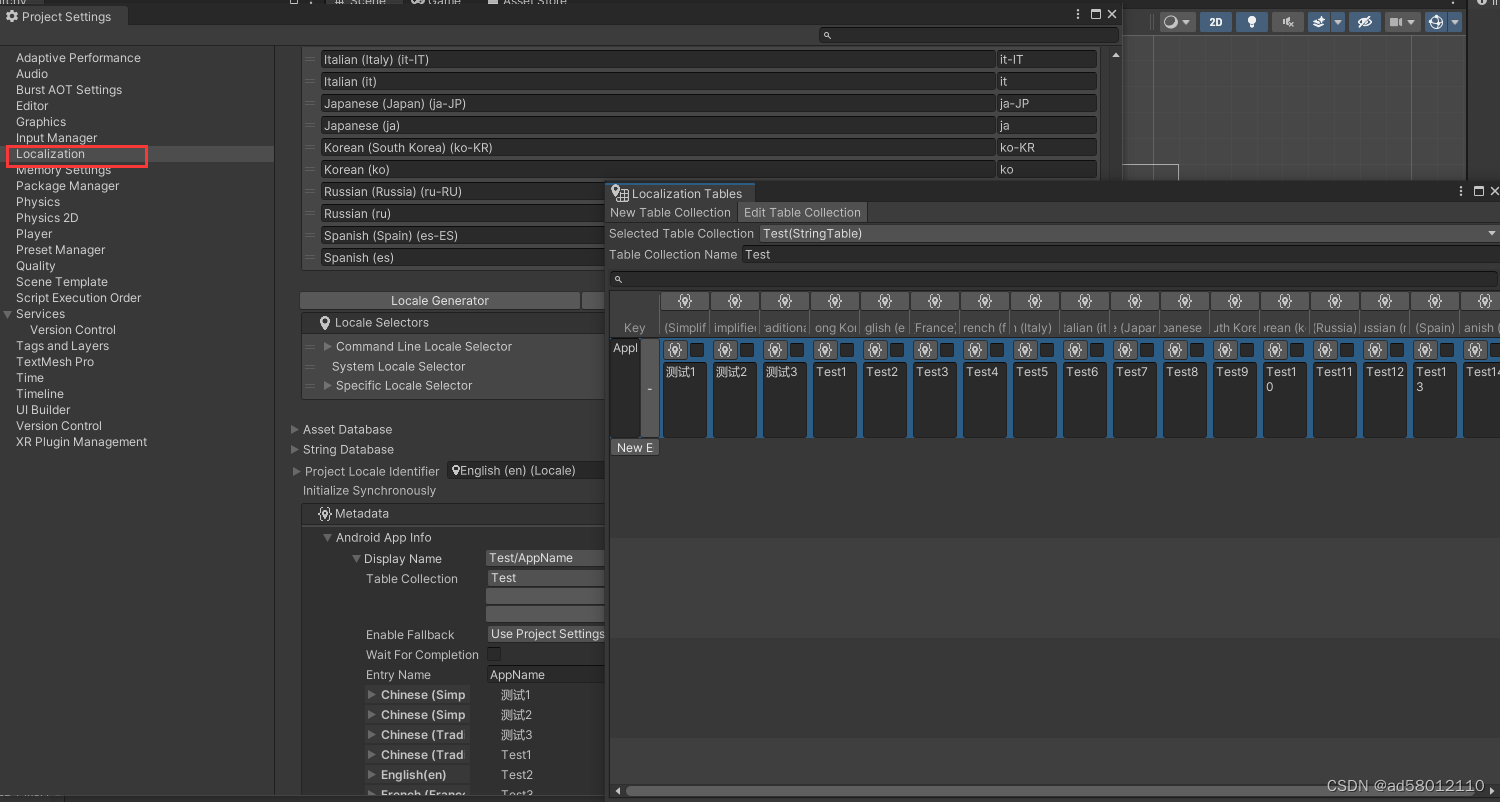Image resolution: width=1500 pixels, height=802 pixels.
Task: Collapse the Android App Info foldout
Action: (327, 537)
